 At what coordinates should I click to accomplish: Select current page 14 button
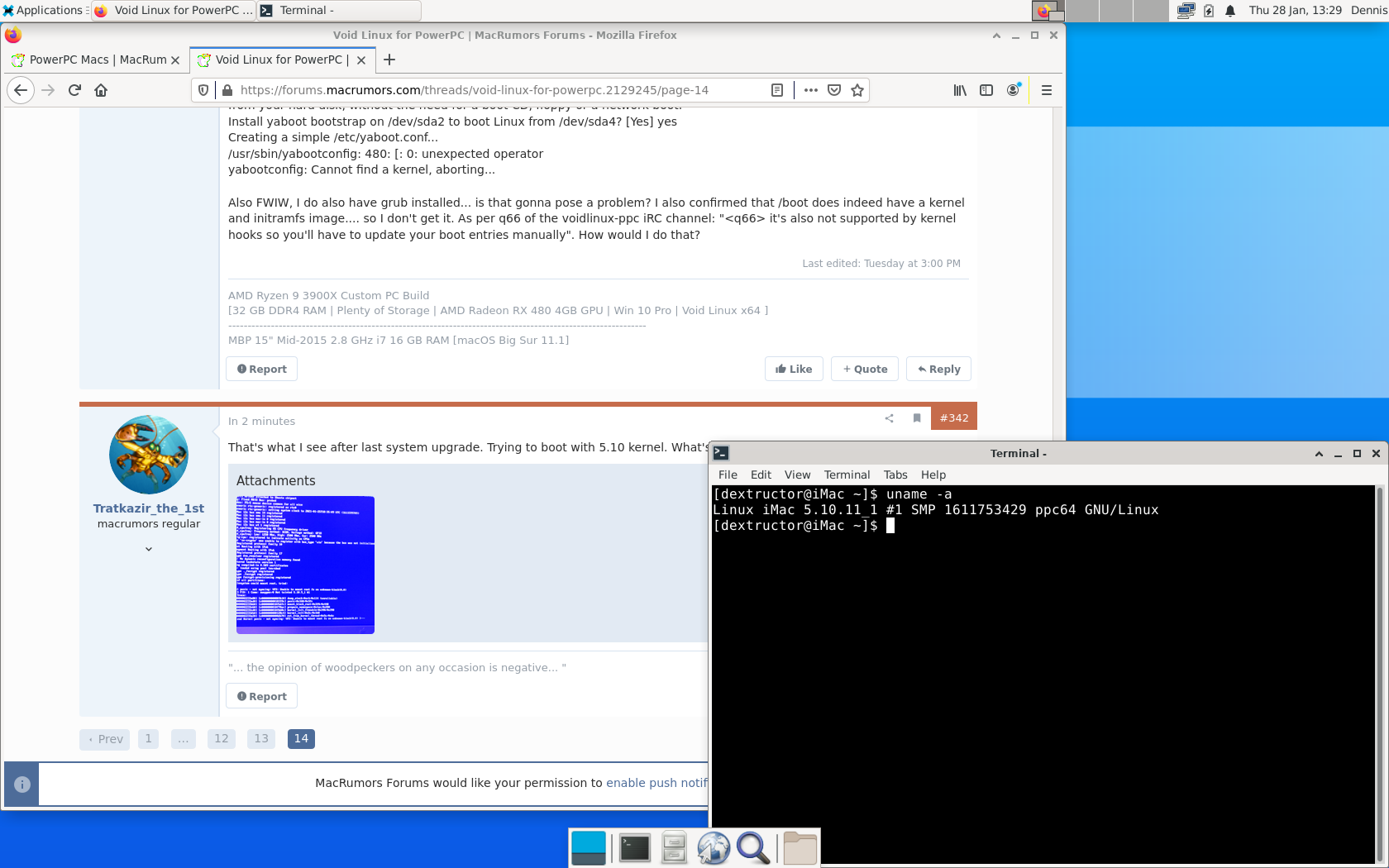[x=301, y=739]
